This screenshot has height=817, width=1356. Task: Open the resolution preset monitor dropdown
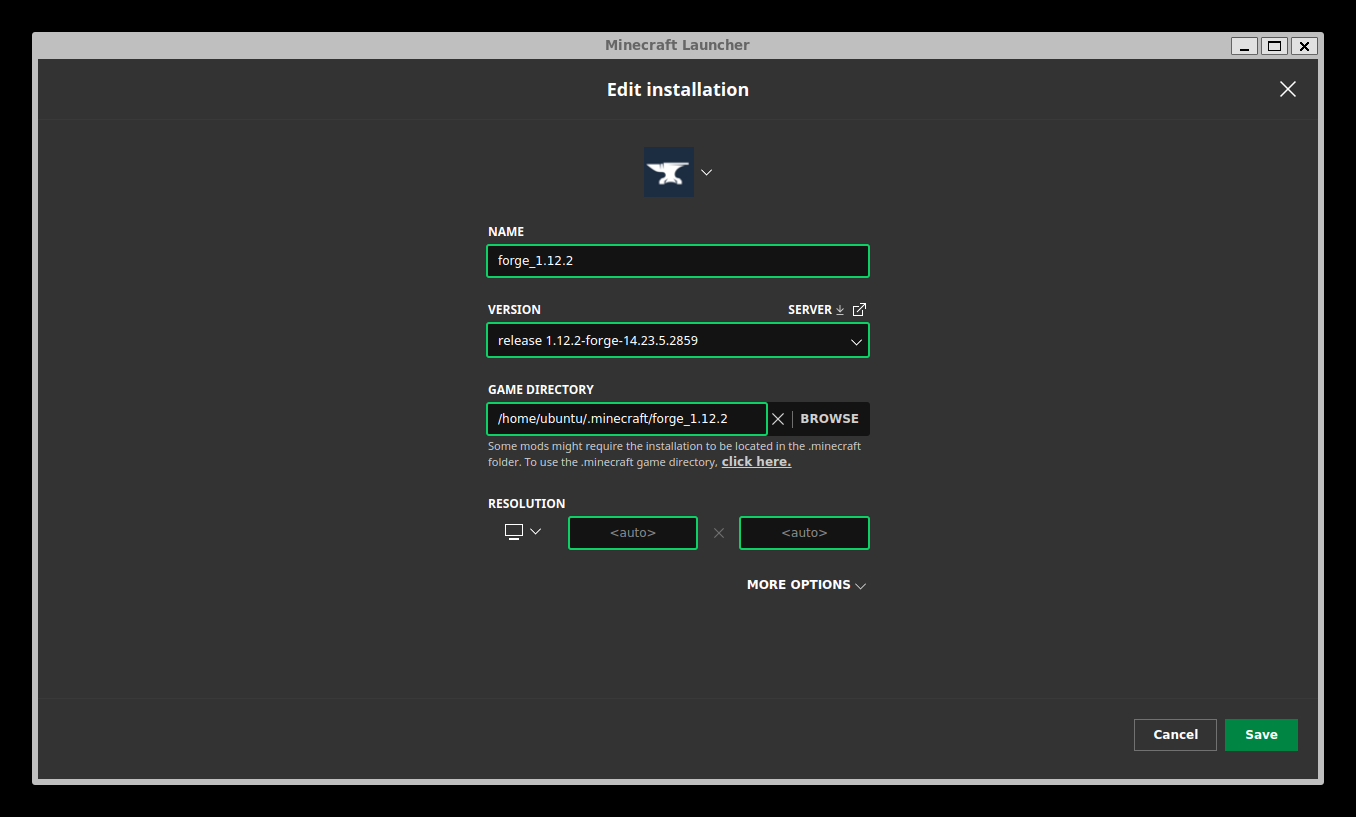(x=523, y=532)
